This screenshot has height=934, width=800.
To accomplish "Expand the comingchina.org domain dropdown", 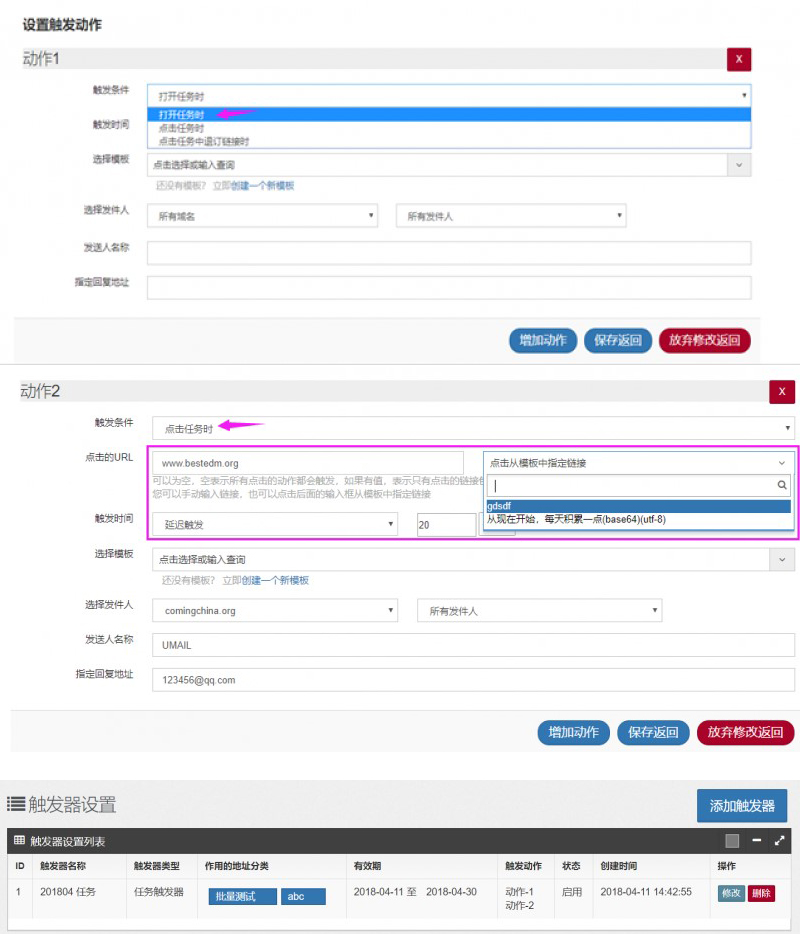I will (x=277, y=610).
